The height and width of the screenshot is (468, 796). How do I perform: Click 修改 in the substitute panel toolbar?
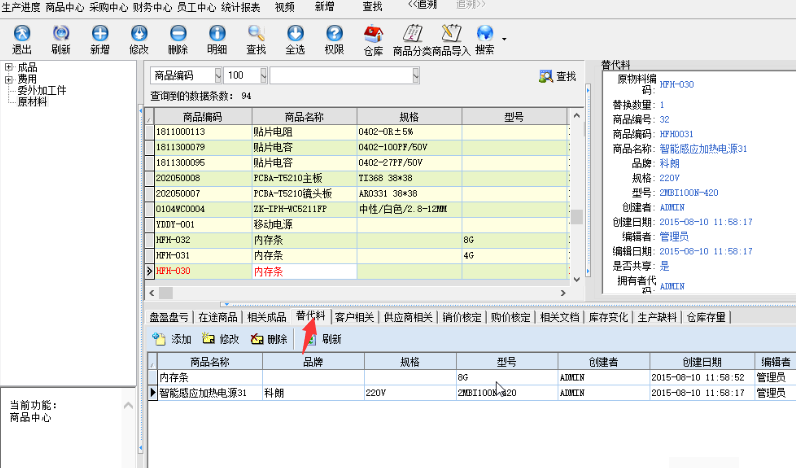tap(221, 339)
